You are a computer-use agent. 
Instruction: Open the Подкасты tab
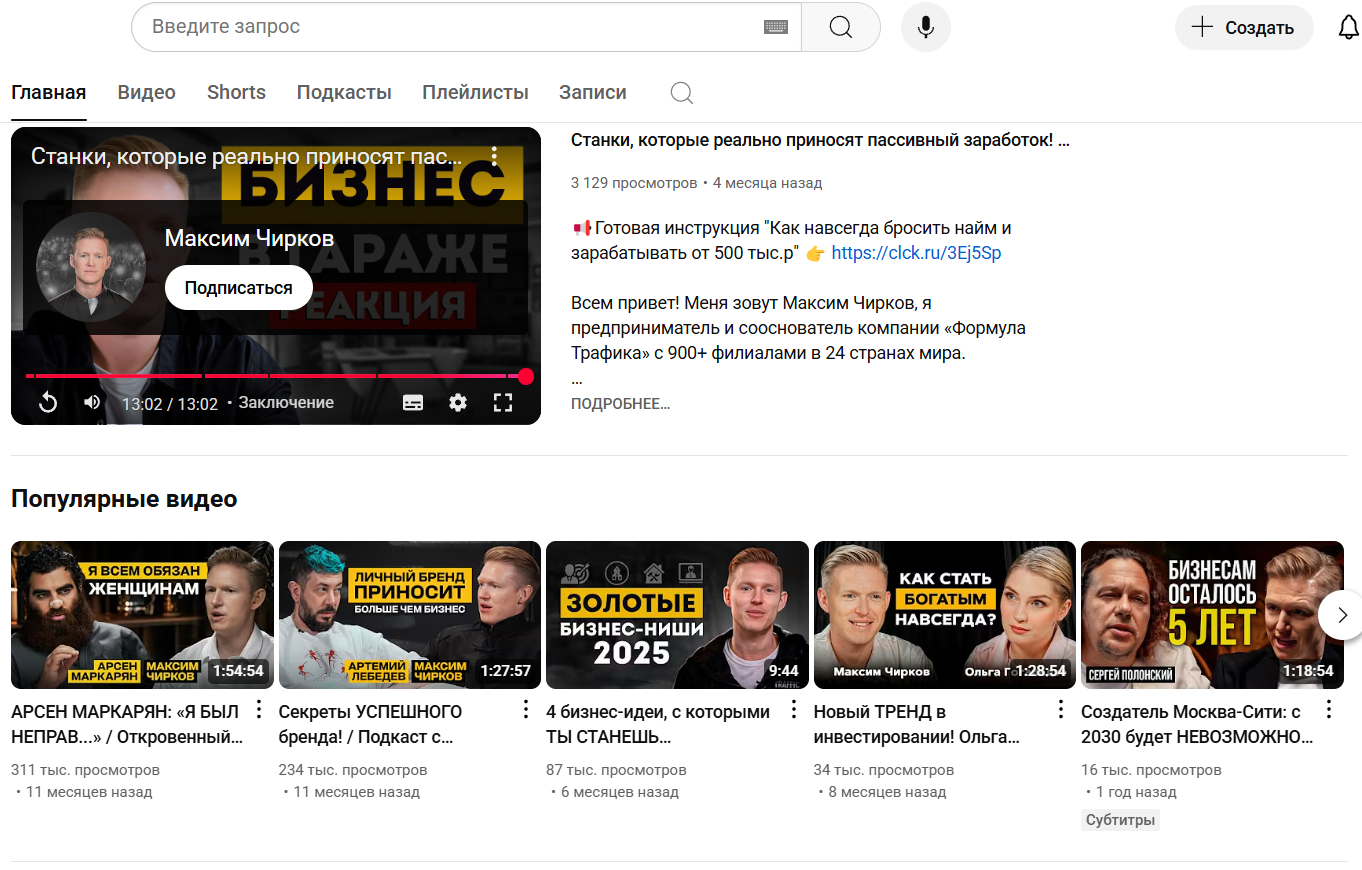click(344, 93)
